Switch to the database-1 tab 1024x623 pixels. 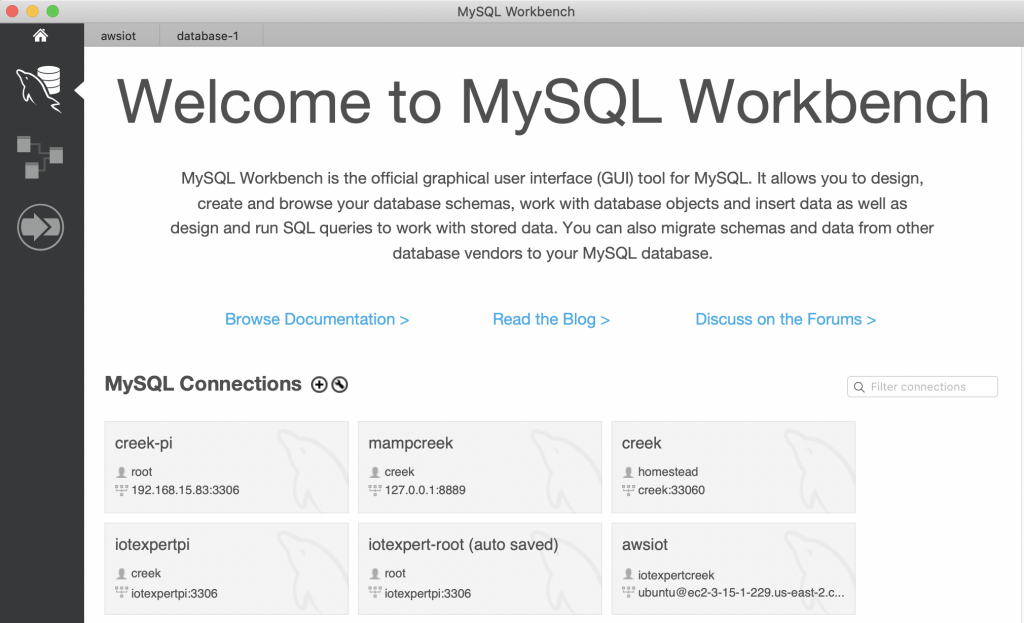click(208, 36)
